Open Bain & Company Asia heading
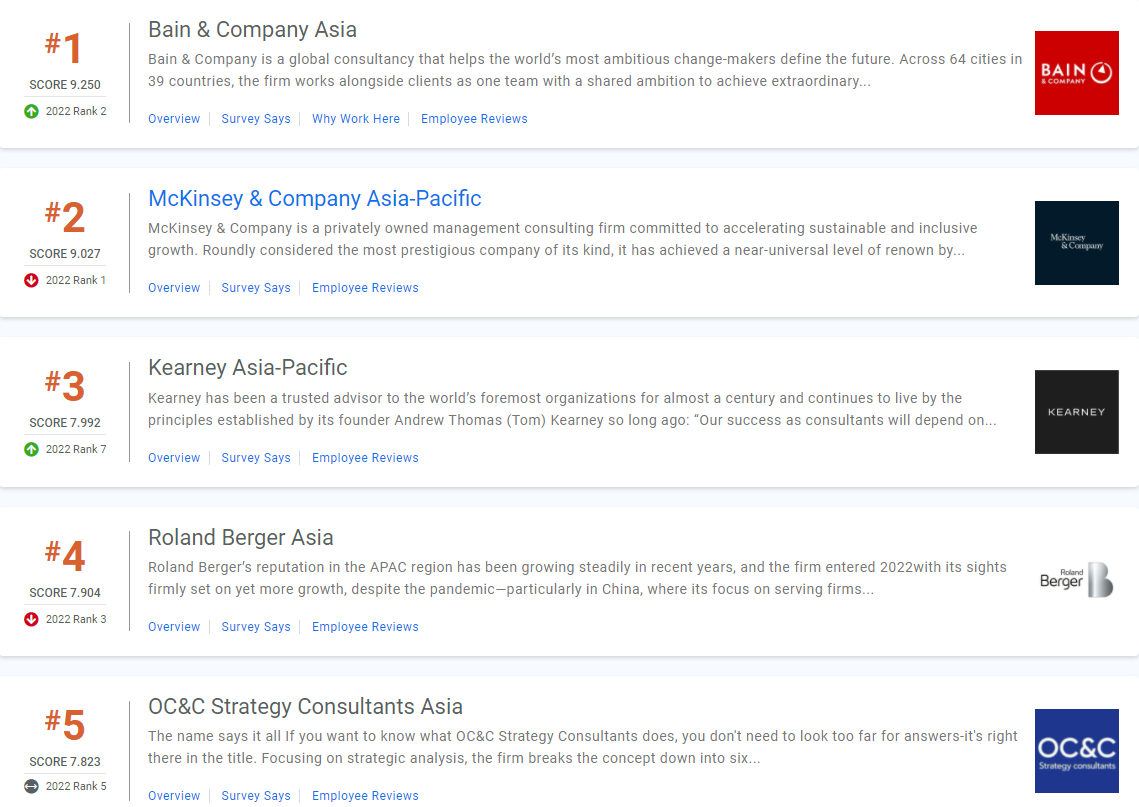Screen dimensions: 1139x807 [252, 30]
